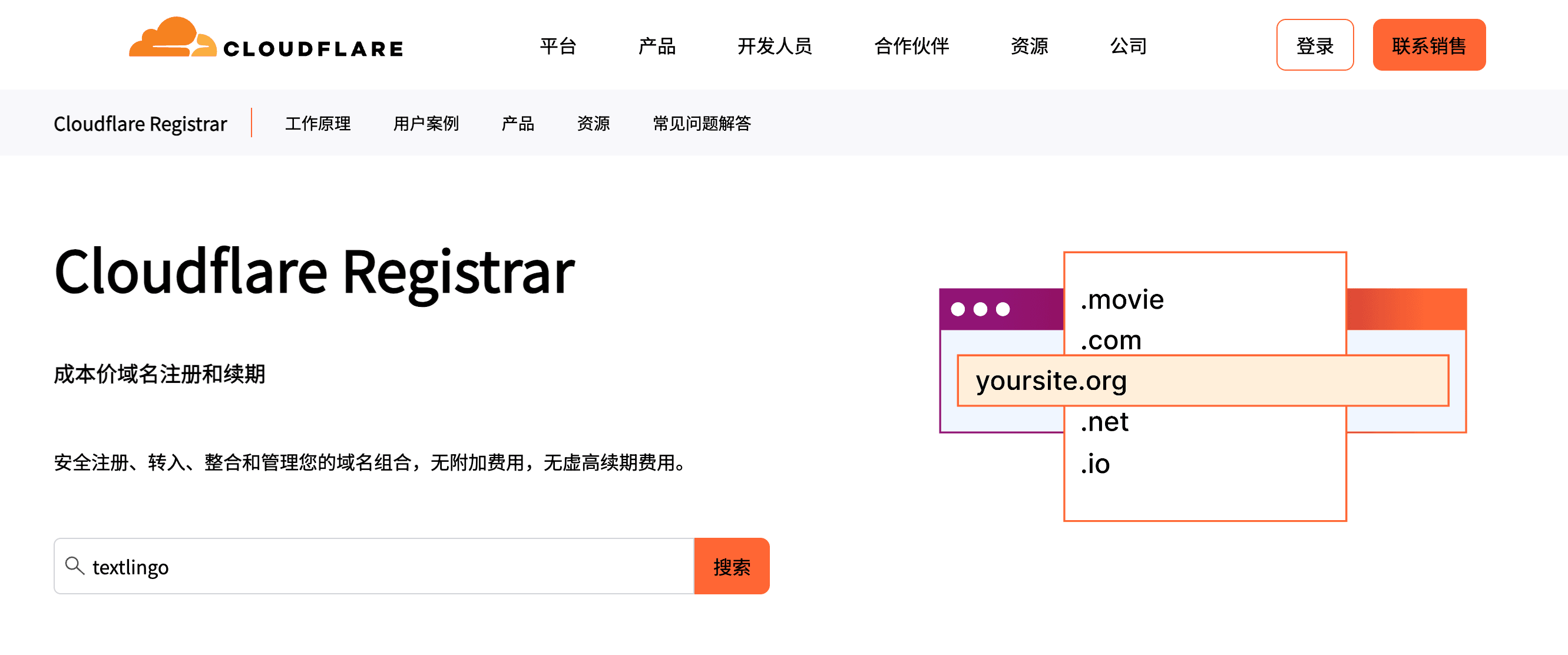Open the 平台 navigation menu
The height and width of the screenshot is (655, 1568).
[558, 46]
